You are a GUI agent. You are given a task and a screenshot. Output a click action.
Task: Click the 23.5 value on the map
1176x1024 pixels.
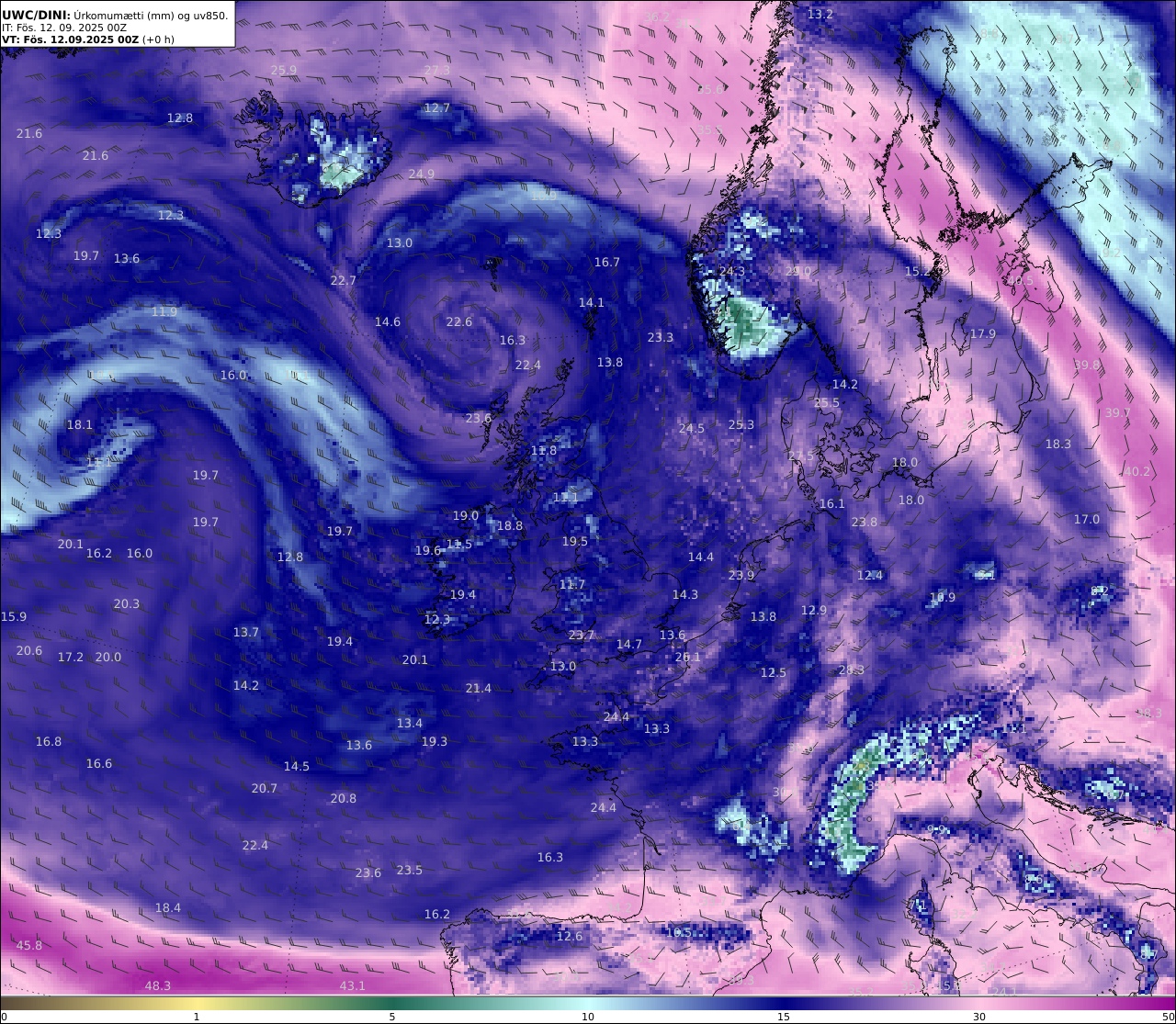click(410, 871)
